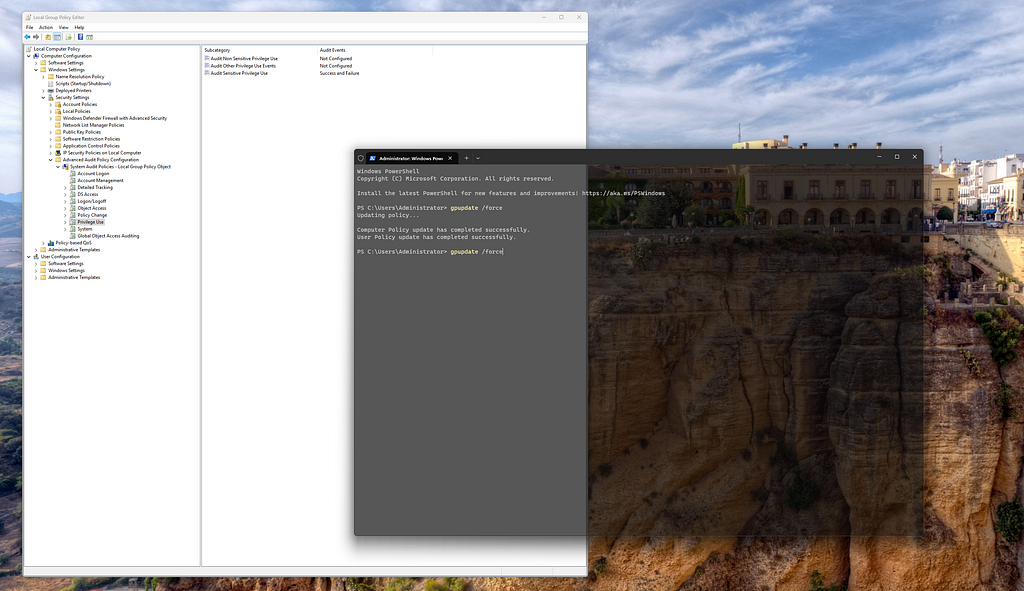1024x591 pixels.
Task: Click the current gpupdate /force command line
Action: 476,251
